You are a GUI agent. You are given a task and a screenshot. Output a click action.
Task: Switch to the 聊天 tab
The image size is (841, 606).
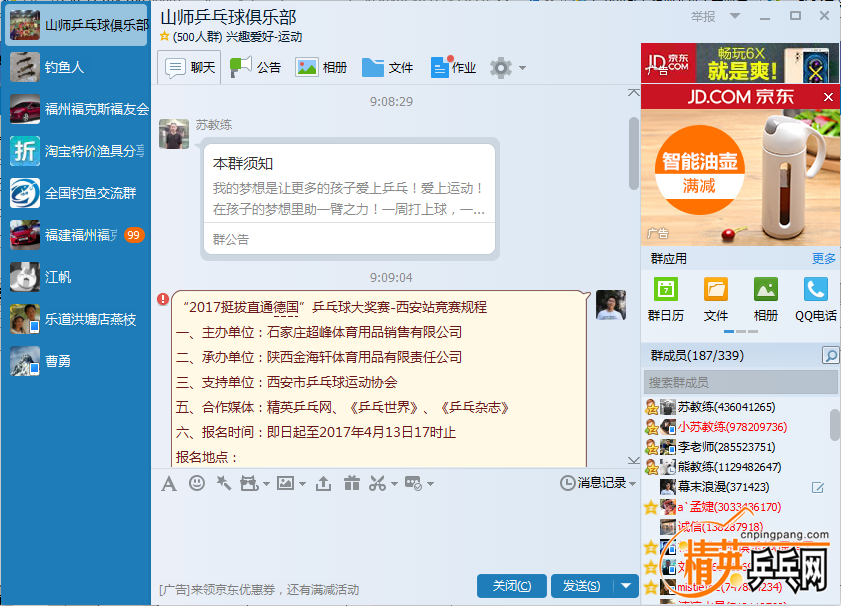point(189,68)
